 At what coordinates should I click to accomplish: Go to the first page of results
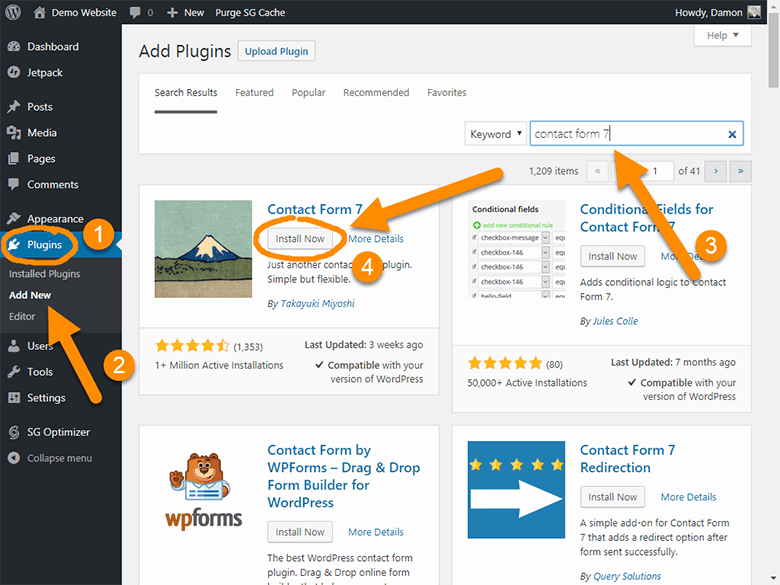tap(597, 171)
